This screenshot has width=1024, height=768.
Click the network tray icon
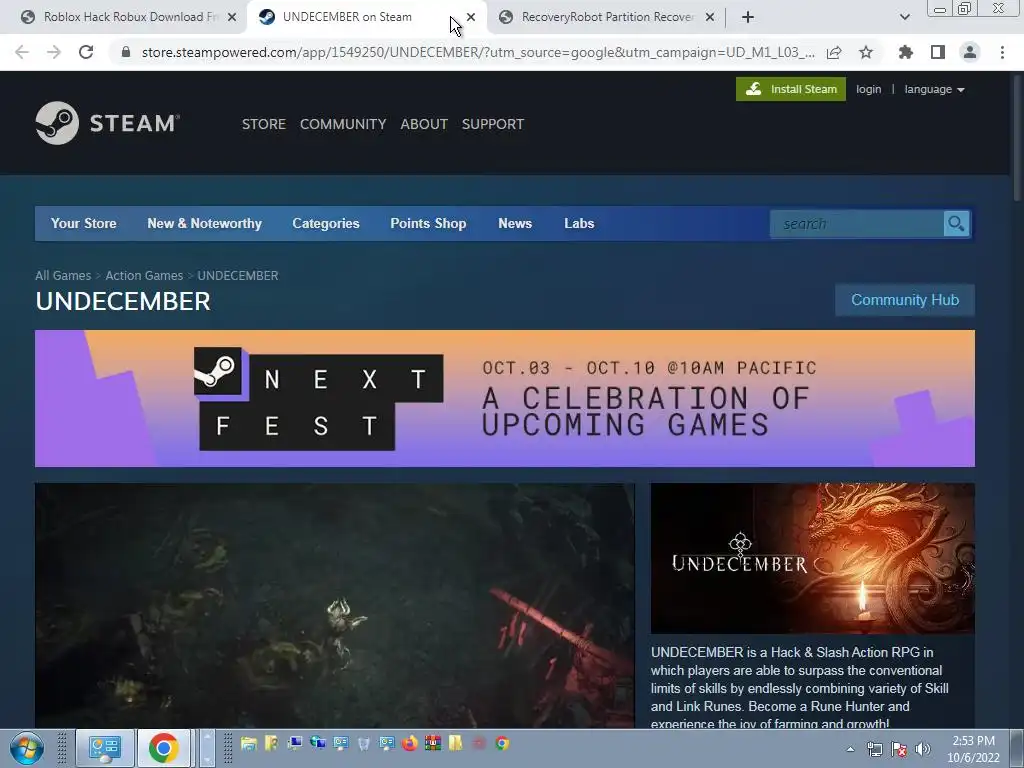(x=874, y=749)
